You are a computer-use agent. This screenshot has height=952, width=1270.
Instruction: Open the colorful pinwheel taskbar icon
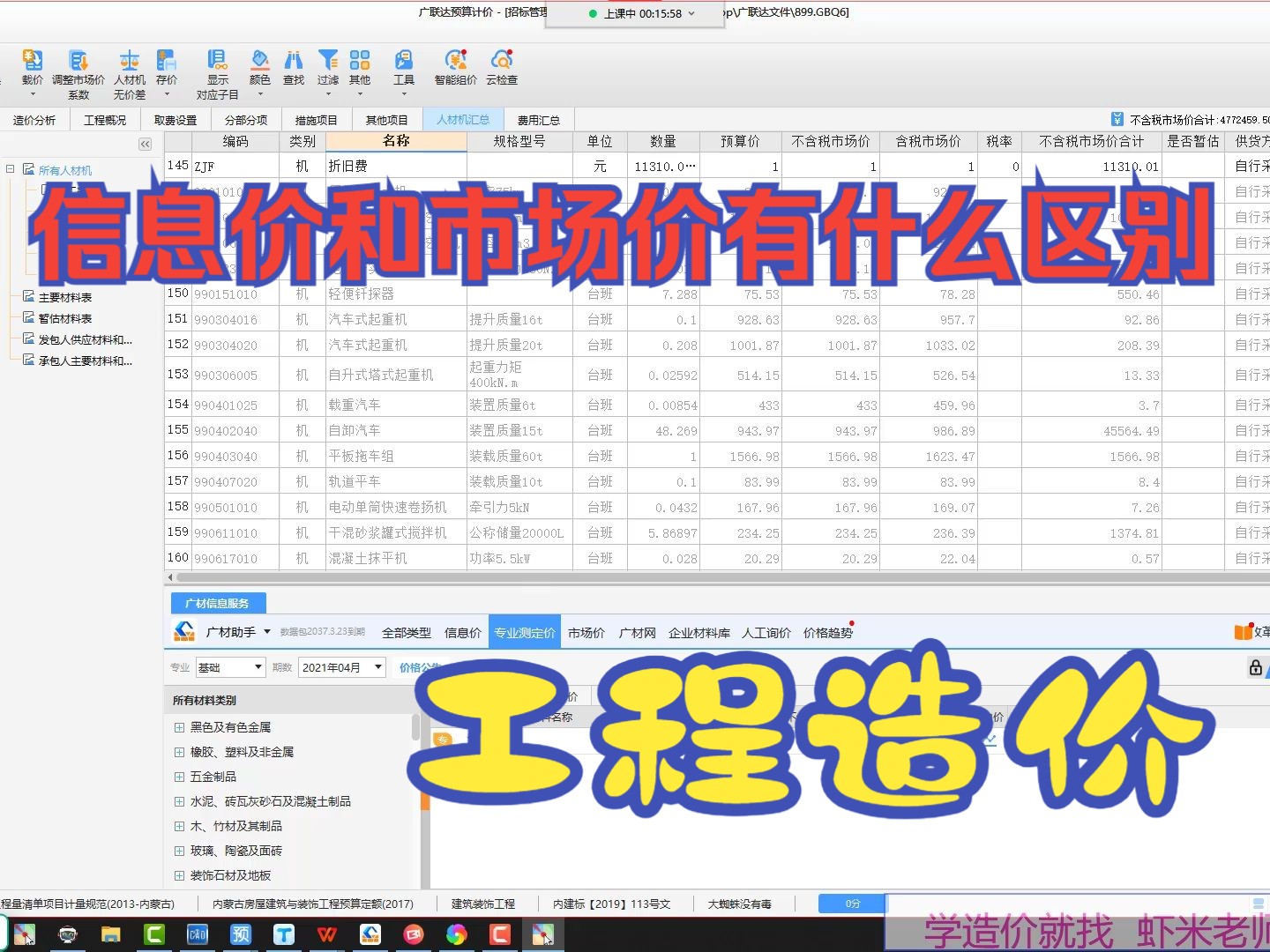click(457, 934)
